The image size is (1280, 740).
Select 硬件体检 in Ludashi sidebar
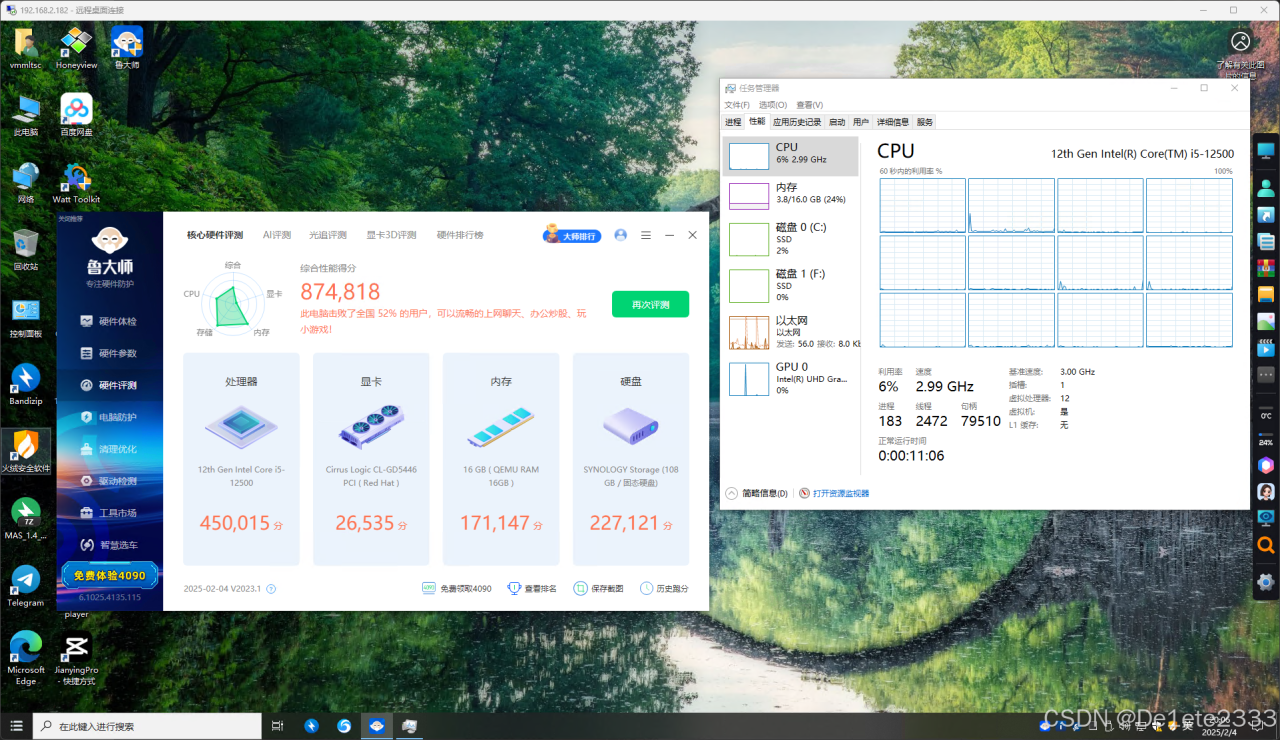(x=108, y=322)
